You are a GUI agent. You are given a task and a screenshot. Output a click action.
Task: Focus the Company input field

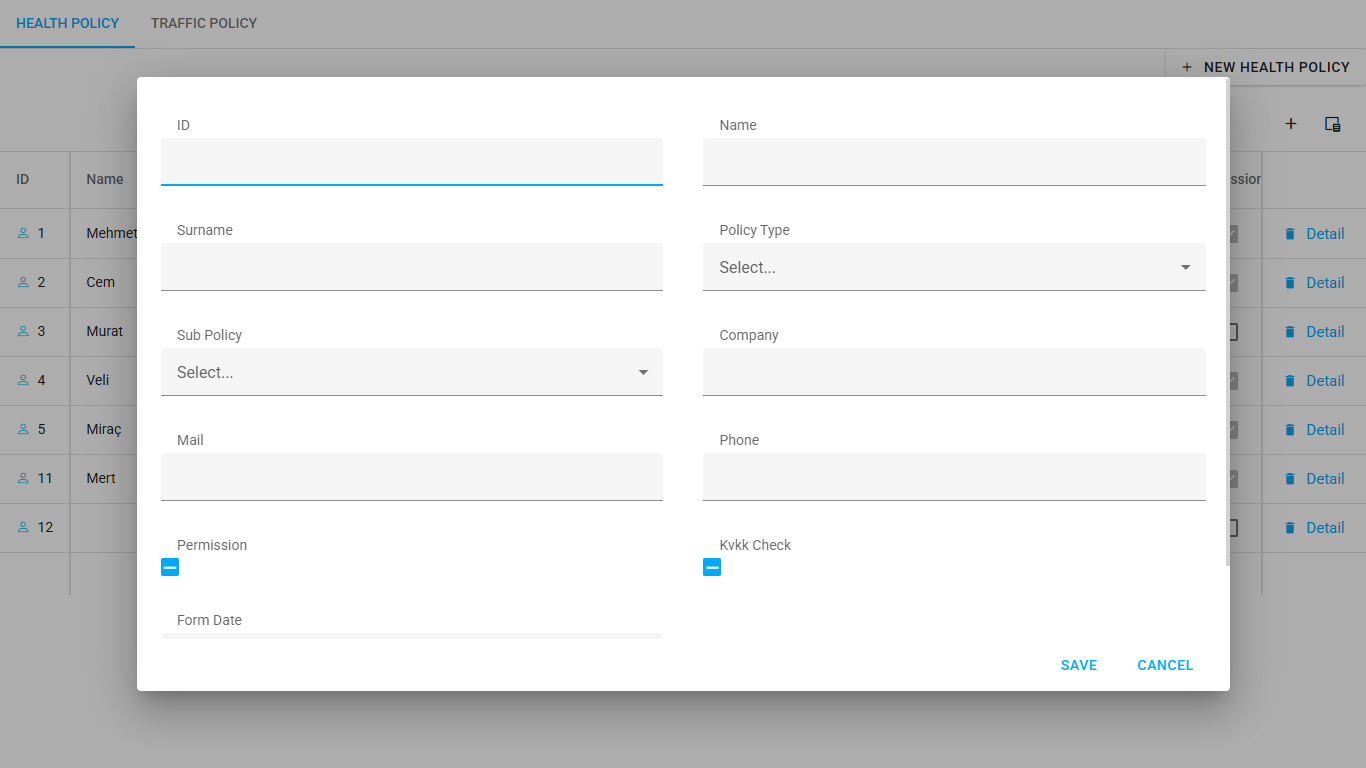pos(953,374)
